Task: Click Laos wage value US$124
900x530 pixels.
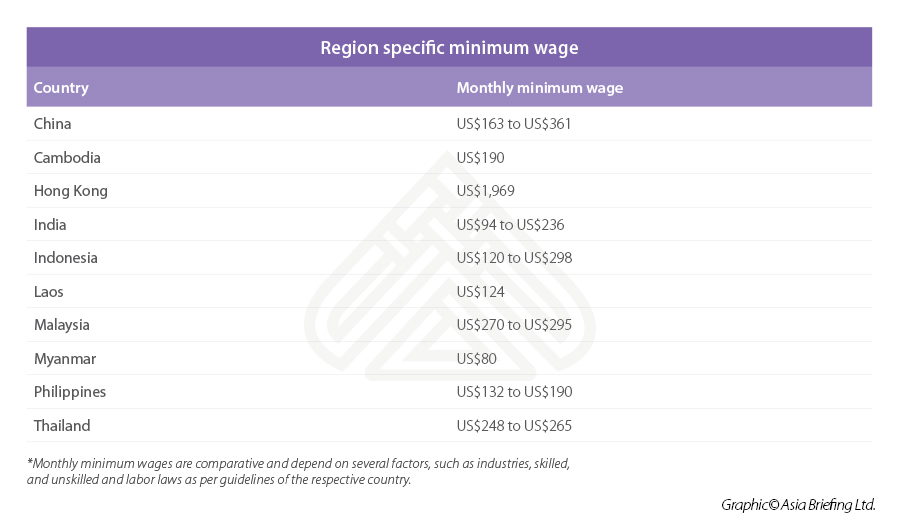Action: point(480,292)
